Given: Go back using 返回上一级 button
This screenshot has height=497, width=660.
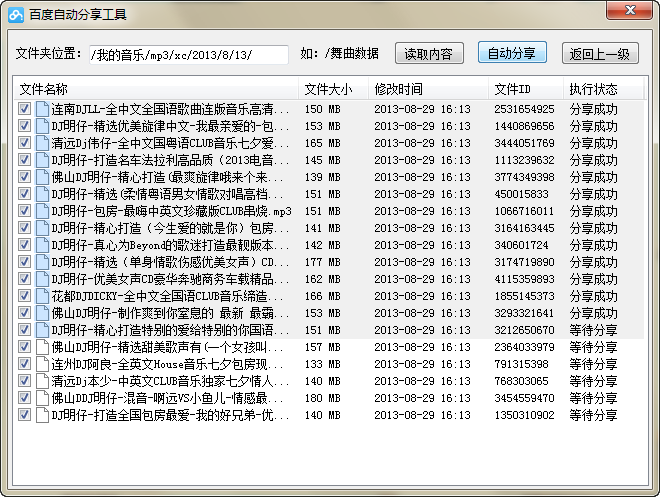Looking at the screenshot, I should tap(600, 53).
